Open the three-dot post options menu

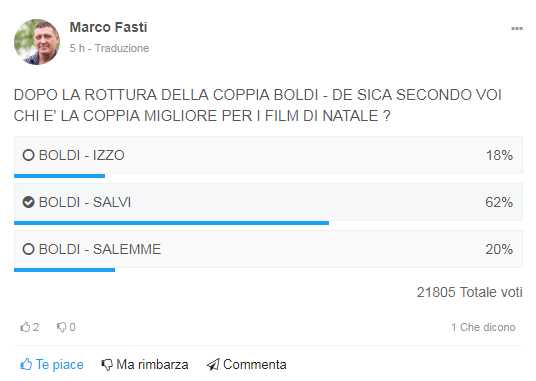pos(517,29)
